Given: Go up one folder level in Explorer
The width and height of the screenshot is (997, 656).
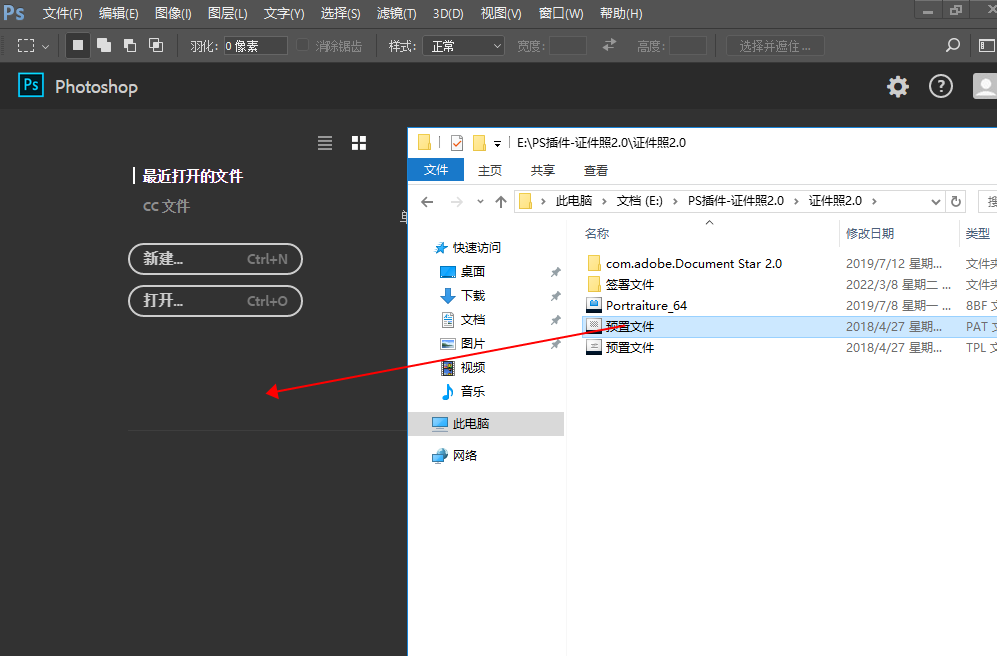Looking at the screenshot, I should [x=501, y=202].
